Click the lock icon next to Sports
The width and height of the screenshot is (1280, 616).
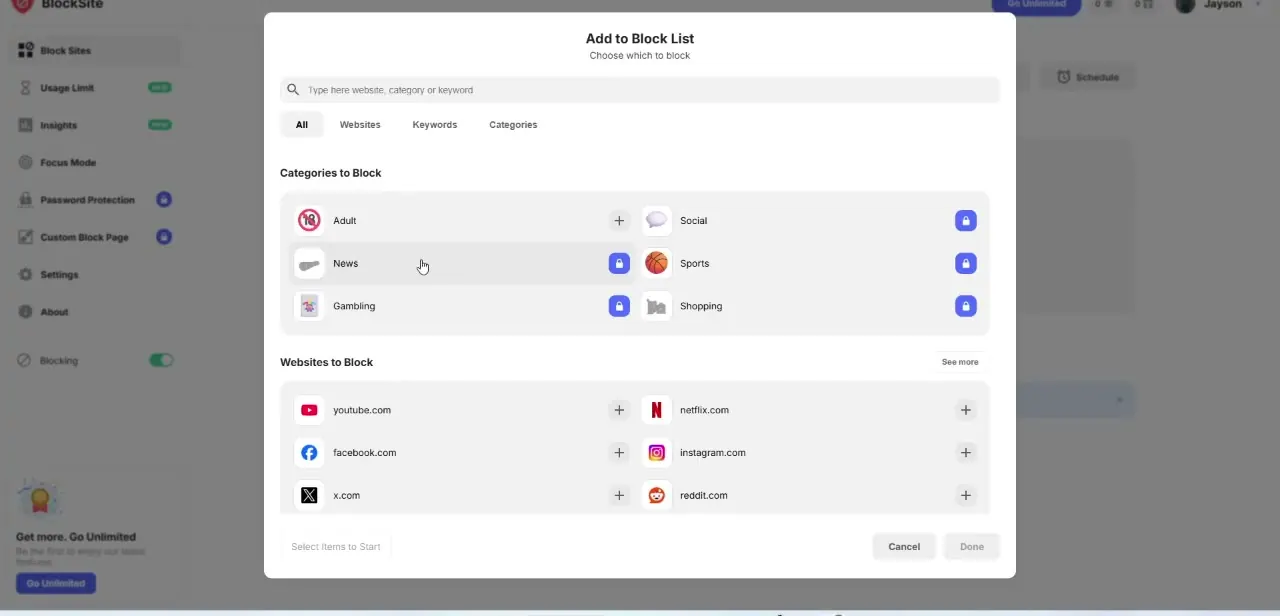click(965, 263)
